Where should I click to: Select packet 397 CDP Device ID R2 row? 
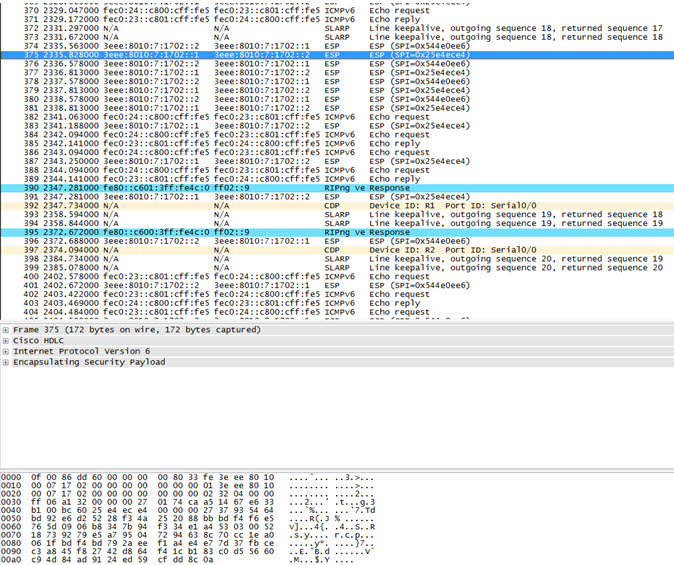[337, 250]
